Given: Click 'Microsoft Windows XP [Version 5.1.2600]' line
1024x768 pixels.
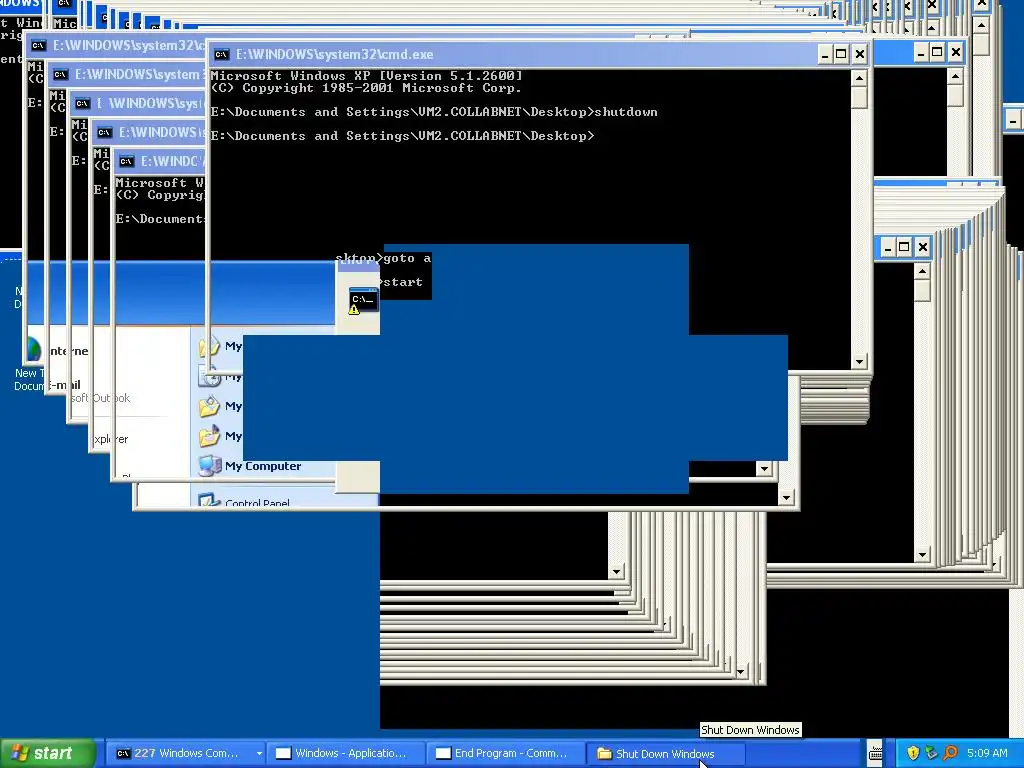Looking at the screenshot, I should (366, 76).
